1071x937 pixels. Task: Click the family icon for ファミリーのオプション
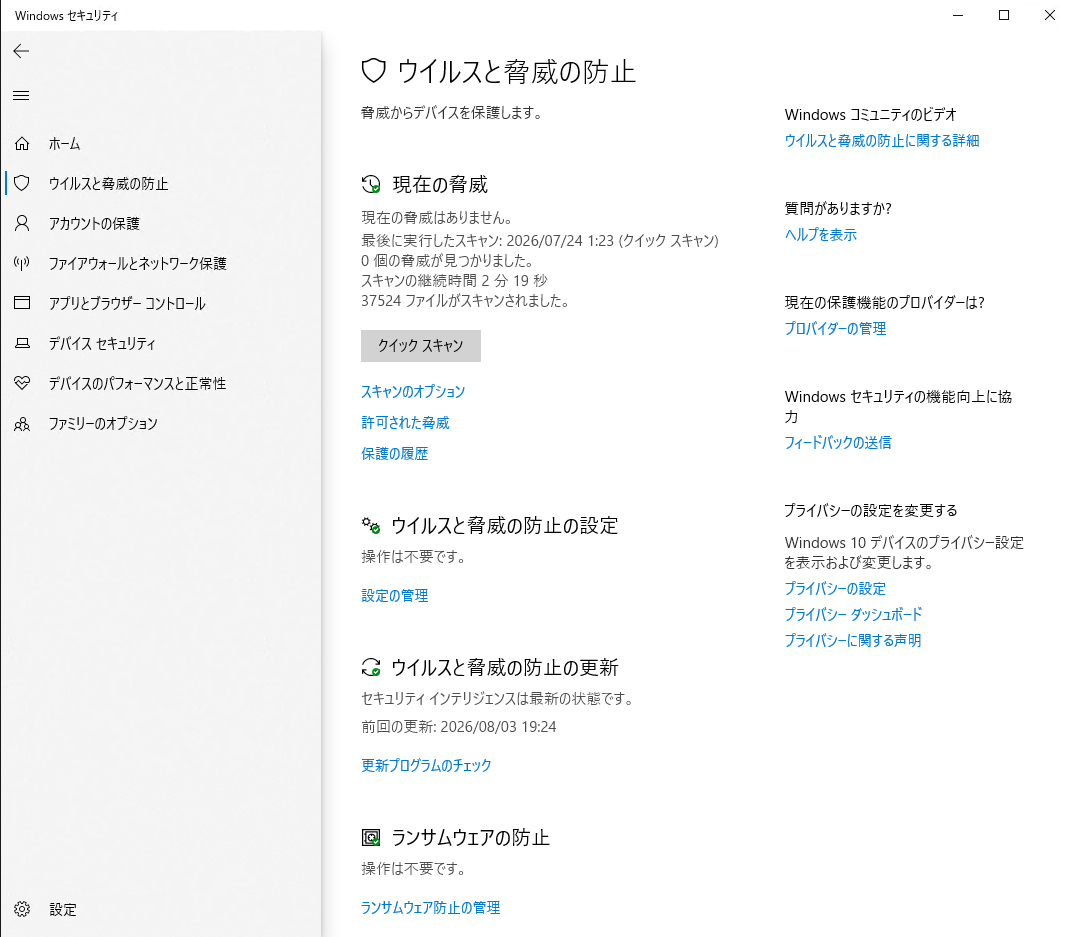pos(22,424)
